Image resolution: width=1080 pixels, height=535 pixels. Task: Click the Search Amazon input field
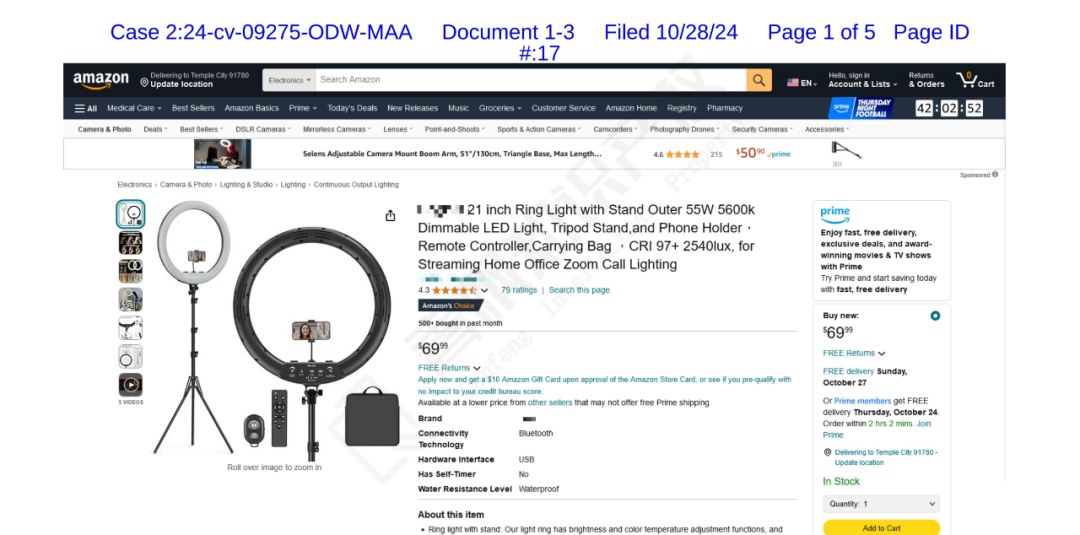click(x=531, y=80)
